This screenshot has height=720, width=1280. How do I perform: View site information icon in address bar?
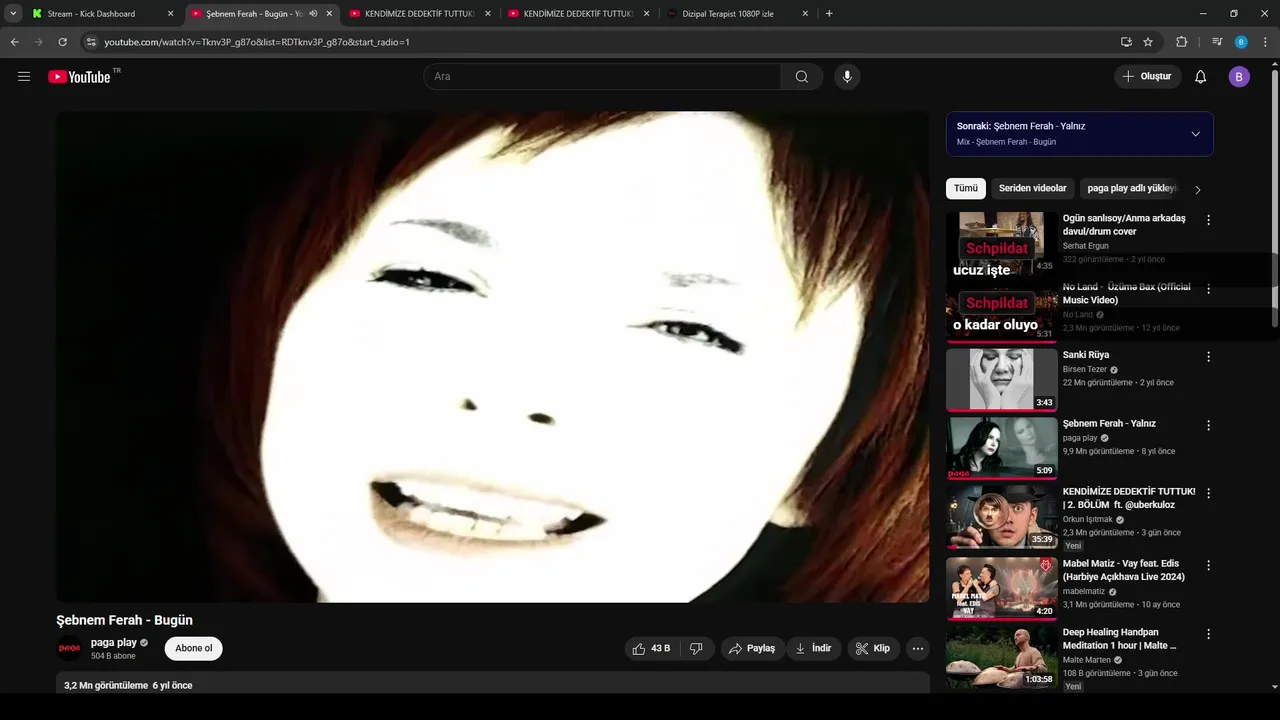click(x=91, y=42)
